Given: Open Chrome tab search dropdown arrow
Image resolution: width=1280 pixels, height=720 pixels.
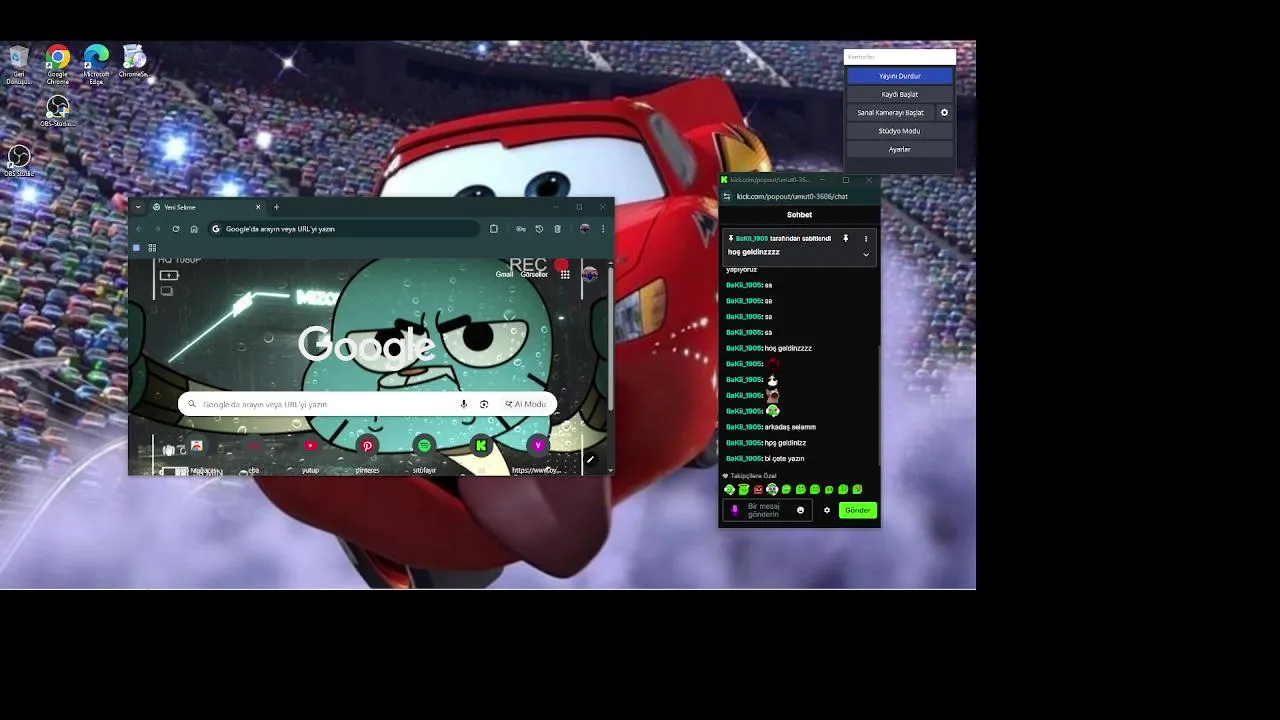Looking at the screenshot, I should (x=138, y=207).
